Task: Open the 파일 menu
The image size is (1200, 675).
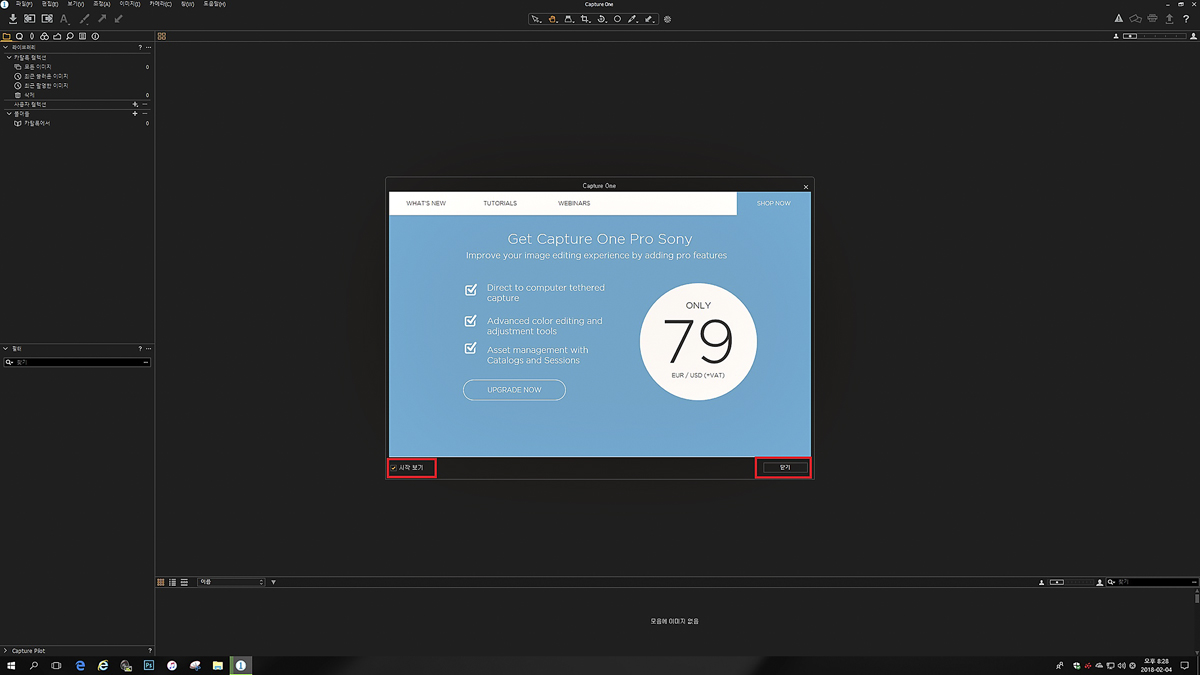Action: coord(24,4)
